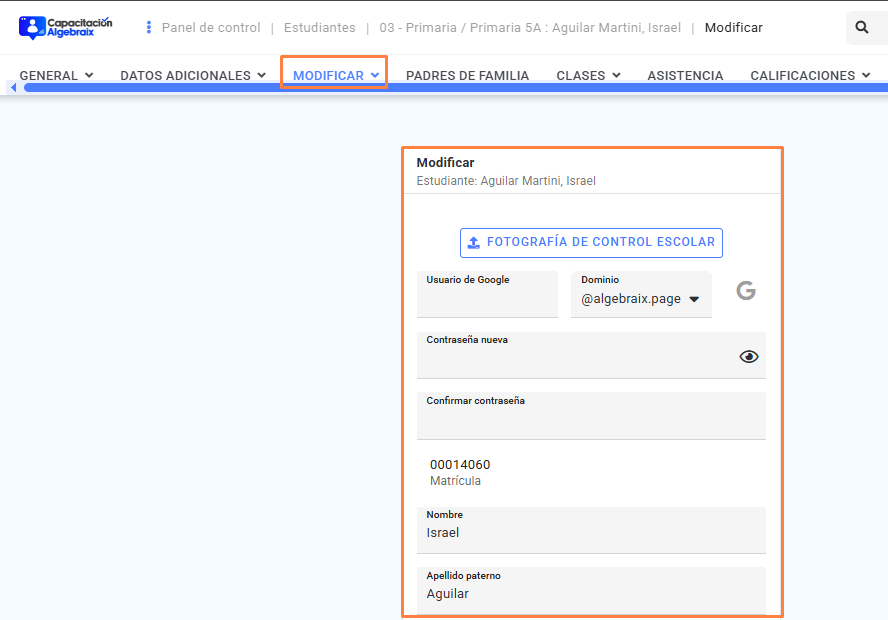Click the search magnifier icon

coord(862,27)
